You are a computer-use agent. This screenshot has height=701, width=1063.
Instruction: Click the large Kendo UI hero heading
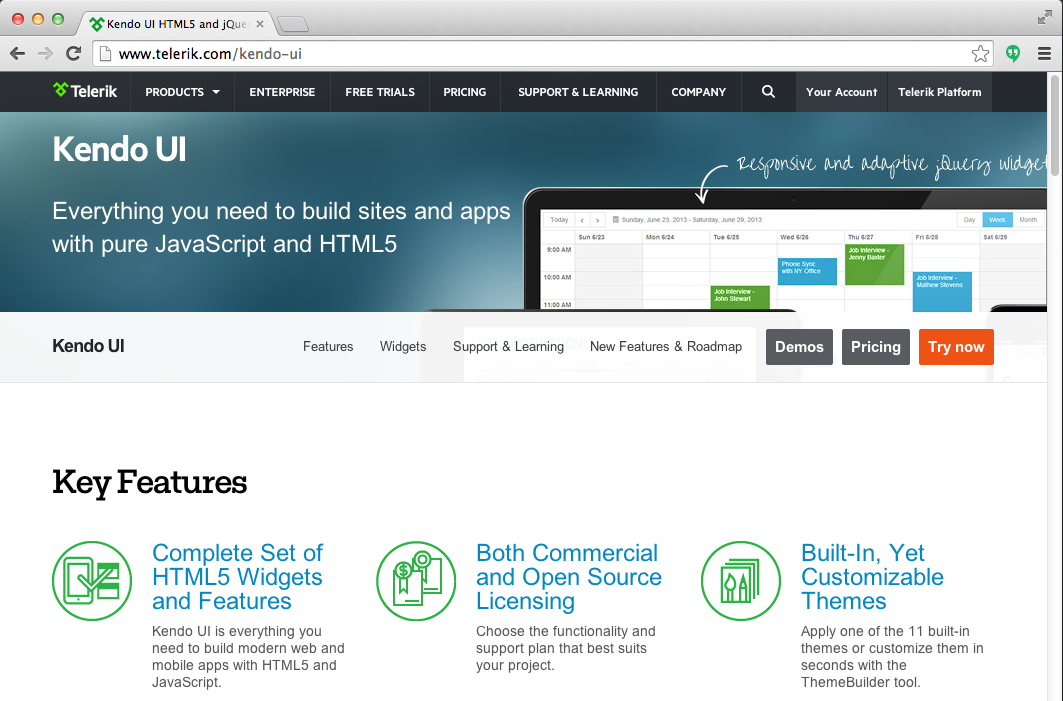click(x=119, y=149)
